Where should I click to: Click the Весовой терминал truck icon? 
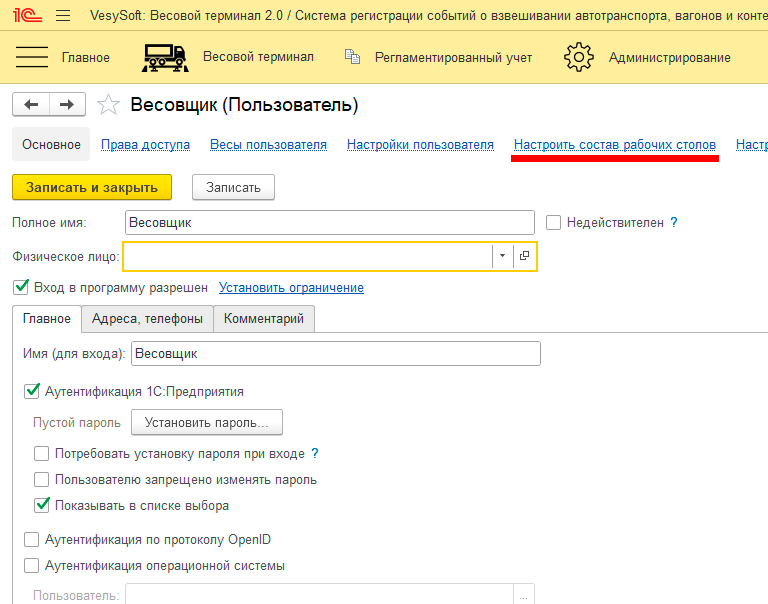point(165,57)
